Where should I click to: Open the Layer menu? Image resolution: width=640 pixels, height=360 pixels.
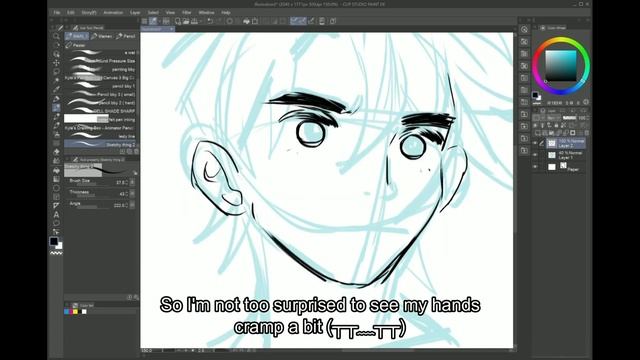click(x=135, y=13)
